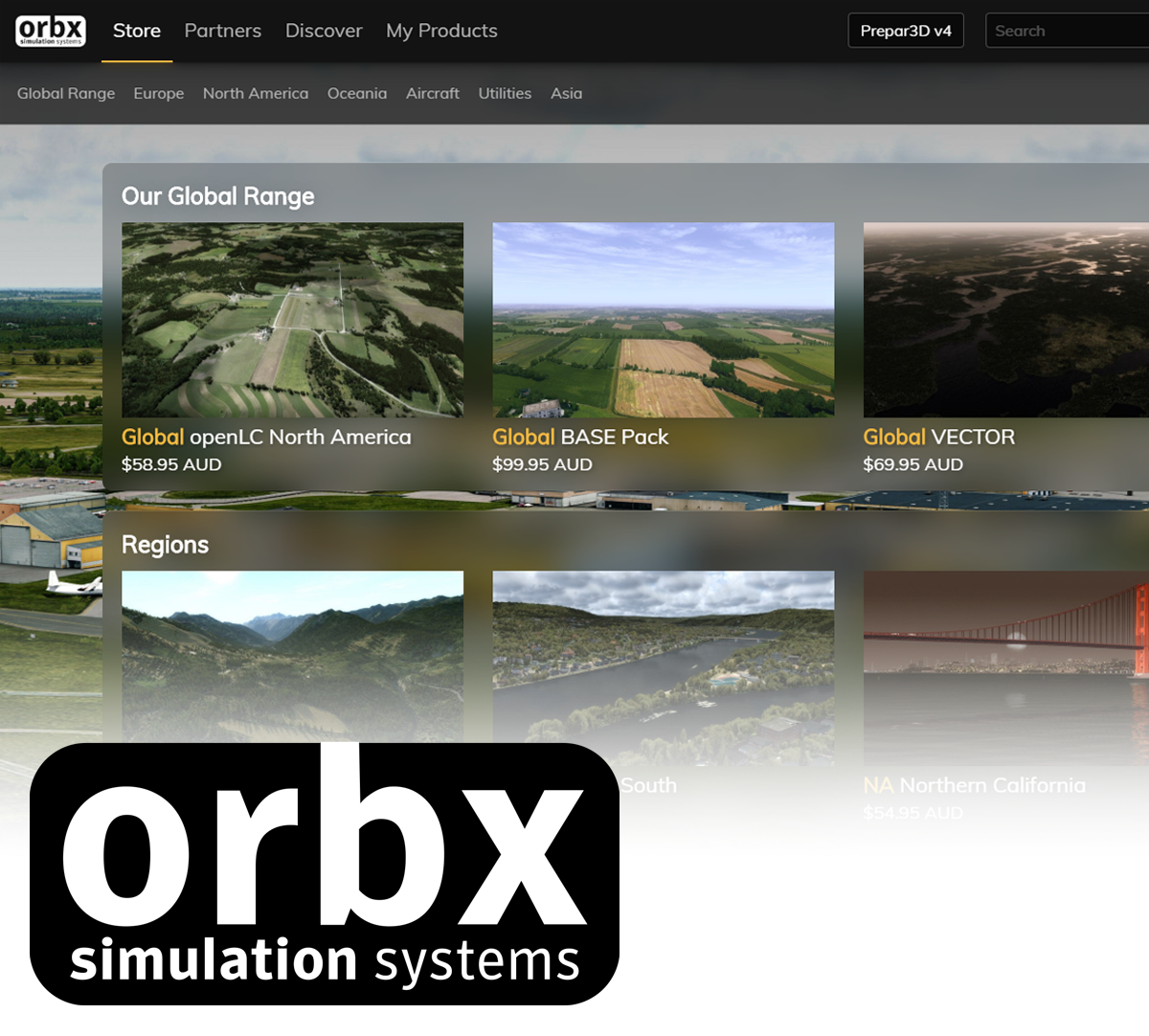
Task: Click the $54.95 AUD price
Action: click(x=912, y=813)
